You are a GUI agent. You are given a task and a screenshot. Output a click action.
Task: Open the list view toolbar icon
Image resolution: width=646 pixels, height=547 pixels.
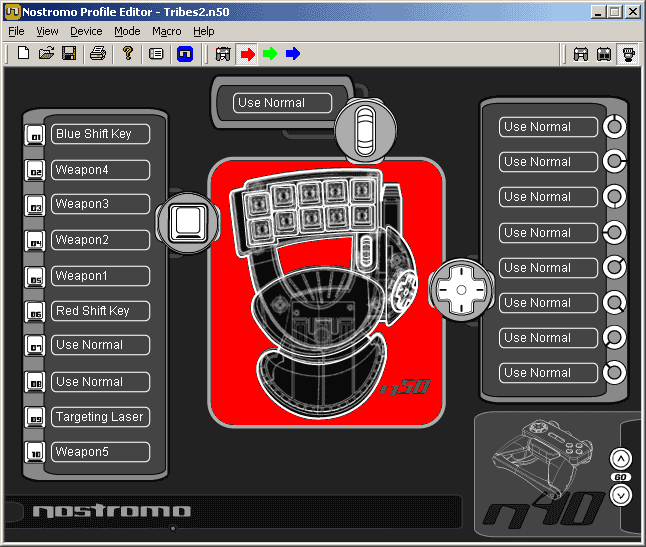(x=156, y=54)
